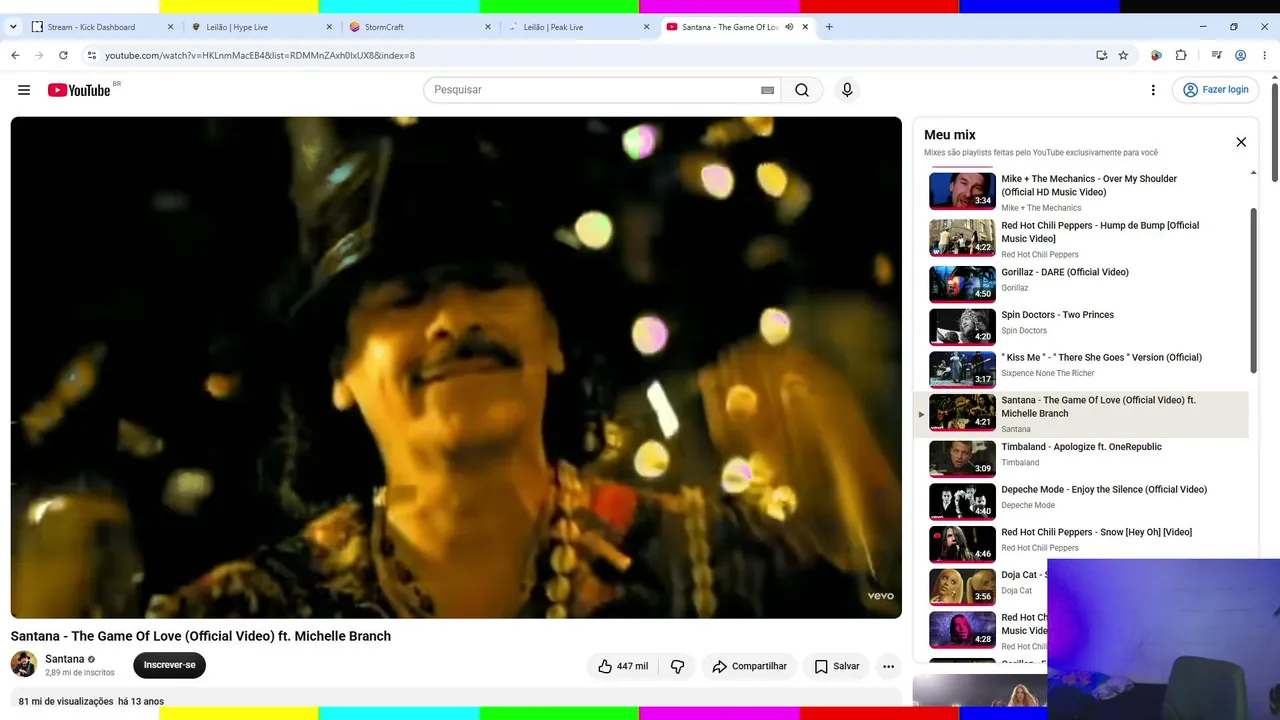Viewport: 1280px width, 720px height.
Task: Click the Inscrever-se subscribe button
Action: pyautogui.click(x=169, y=665)
